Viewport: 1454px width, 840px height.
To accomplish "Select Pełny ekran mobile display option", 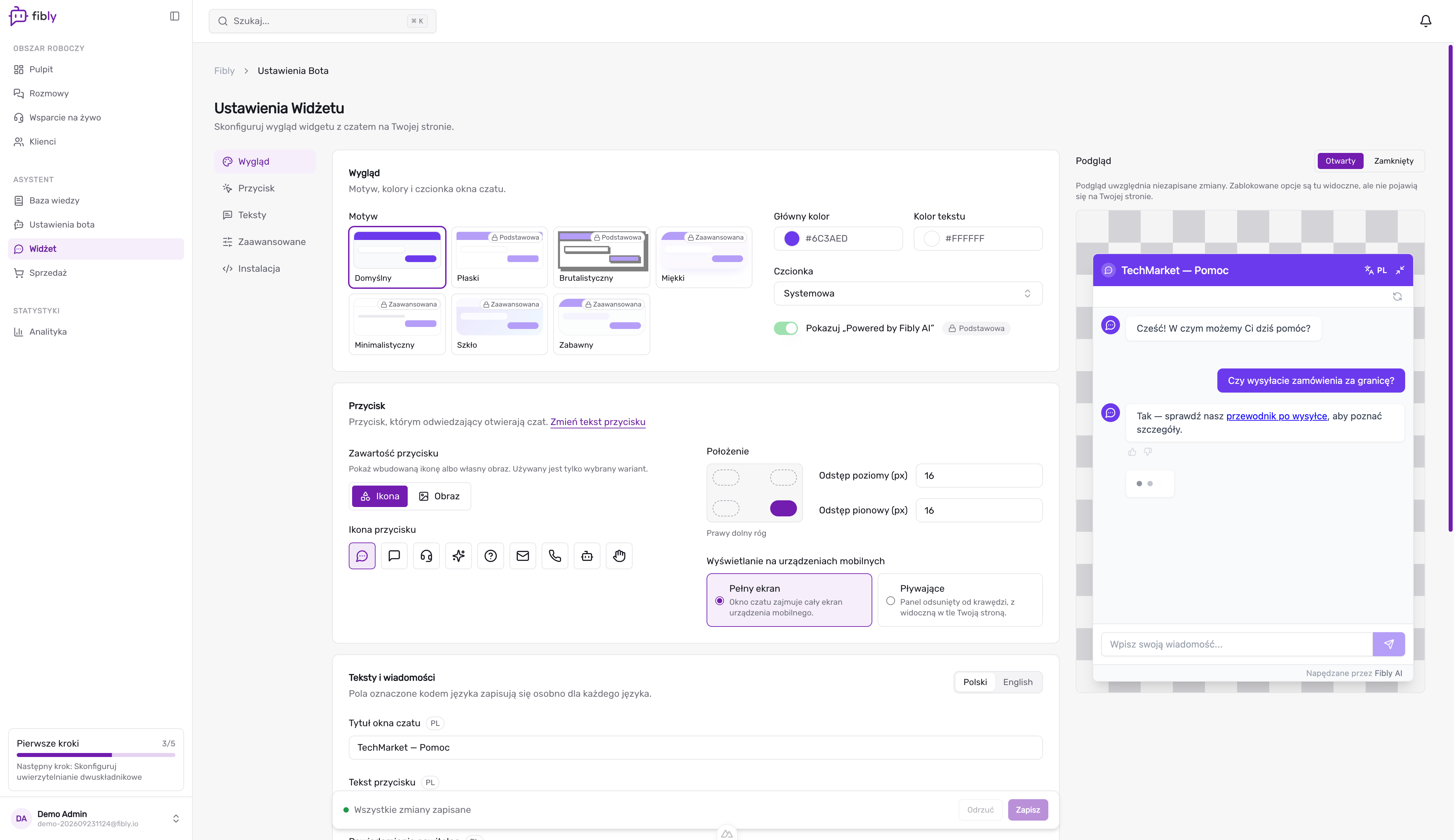I will tap(789, 600).
